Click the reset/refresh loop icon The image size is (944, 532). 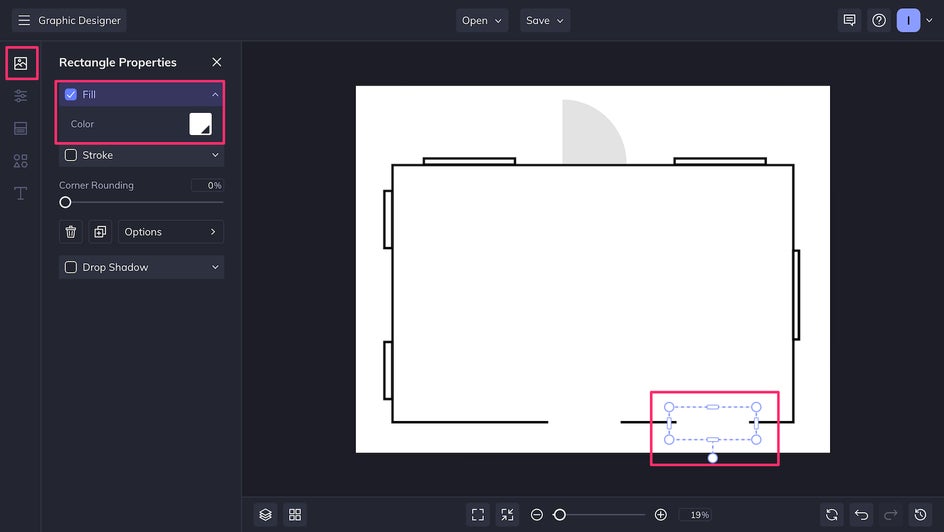pos(832,515)
